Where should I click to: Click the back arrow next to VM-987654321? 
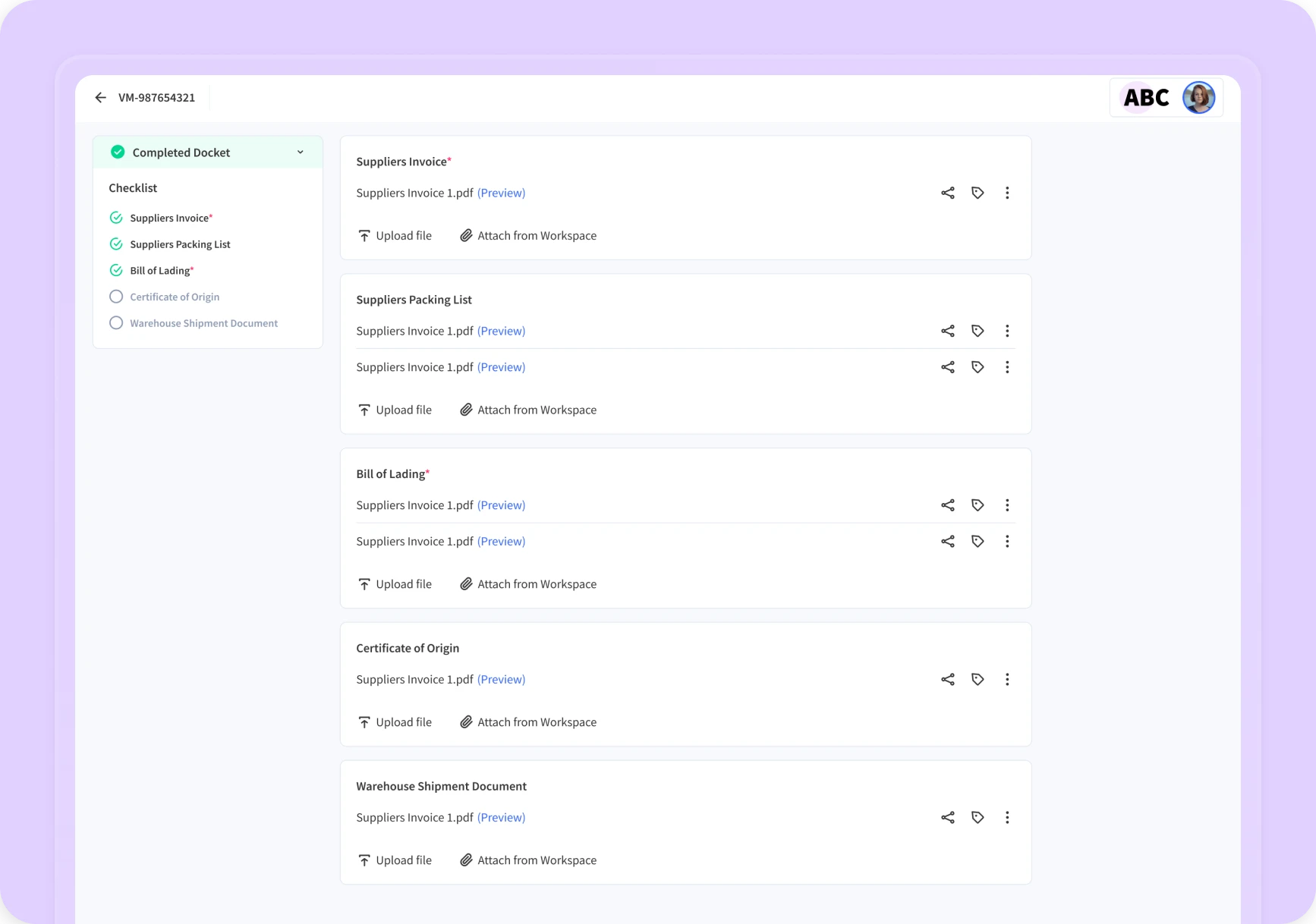pyautogui.click(x=101, y=97)
